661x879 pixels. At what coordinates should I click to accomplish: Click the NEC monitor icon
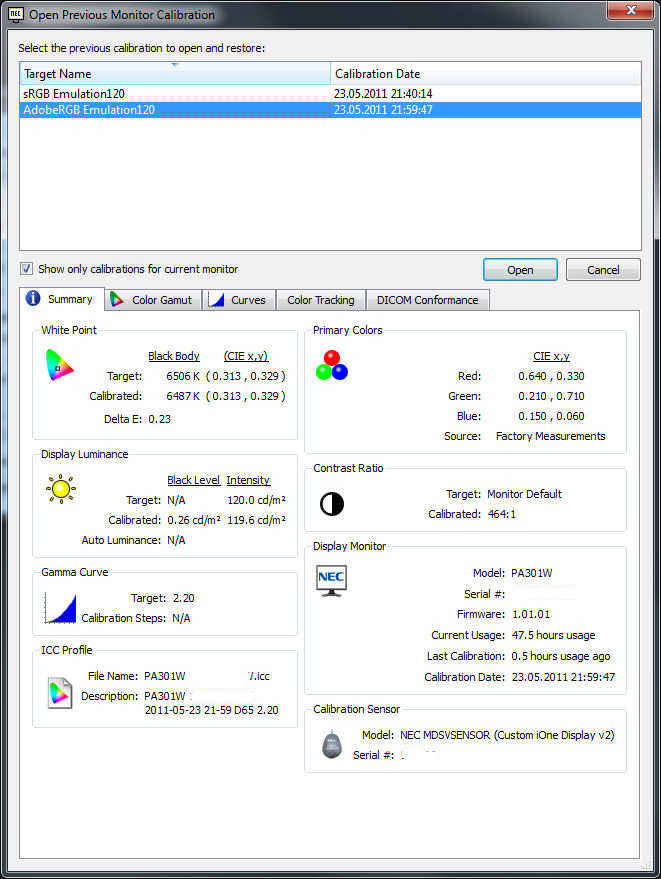[331, 581]
